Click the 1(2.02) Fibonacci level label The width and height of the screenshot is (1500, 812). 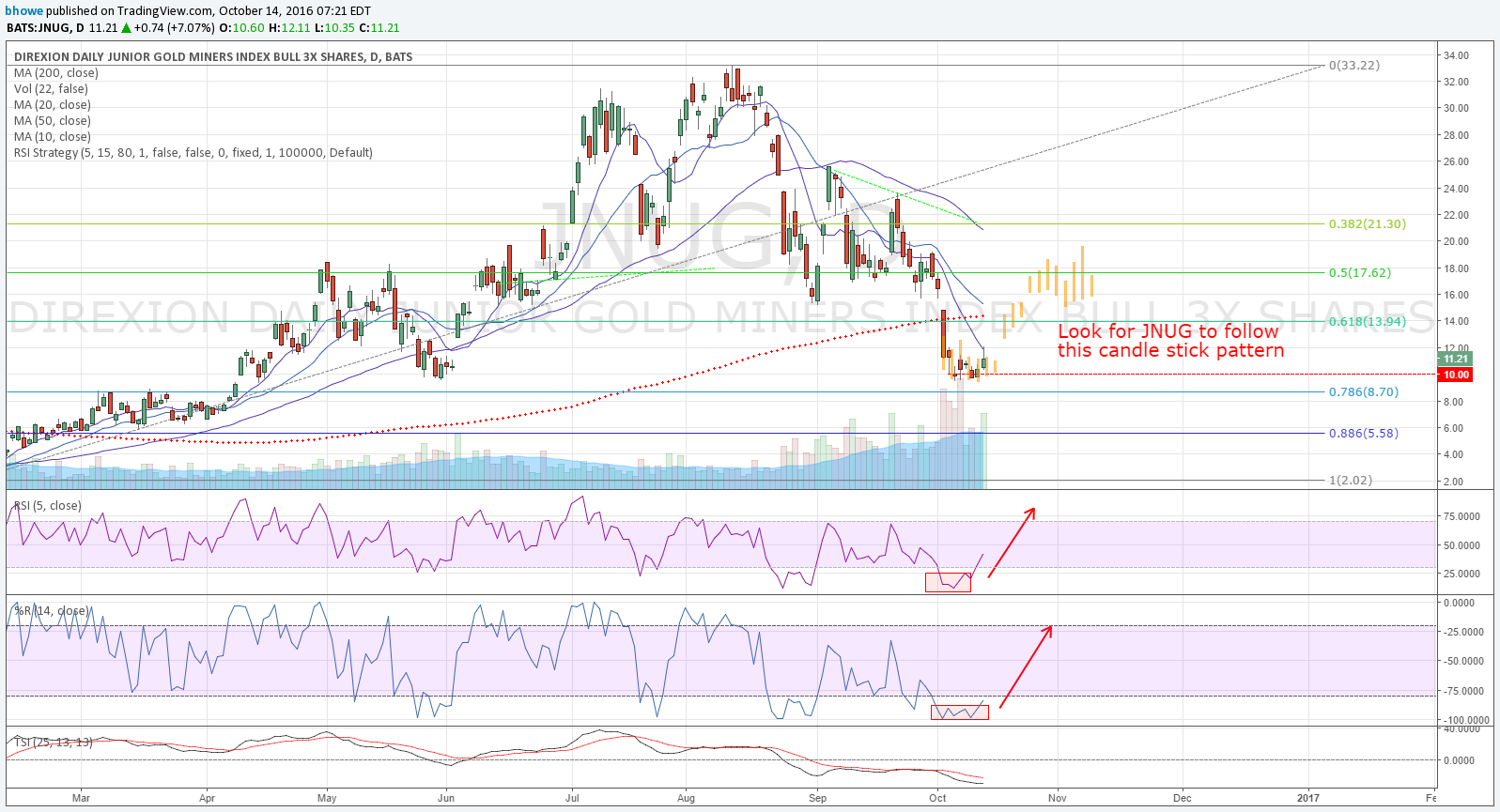(x=1351, y=481)
